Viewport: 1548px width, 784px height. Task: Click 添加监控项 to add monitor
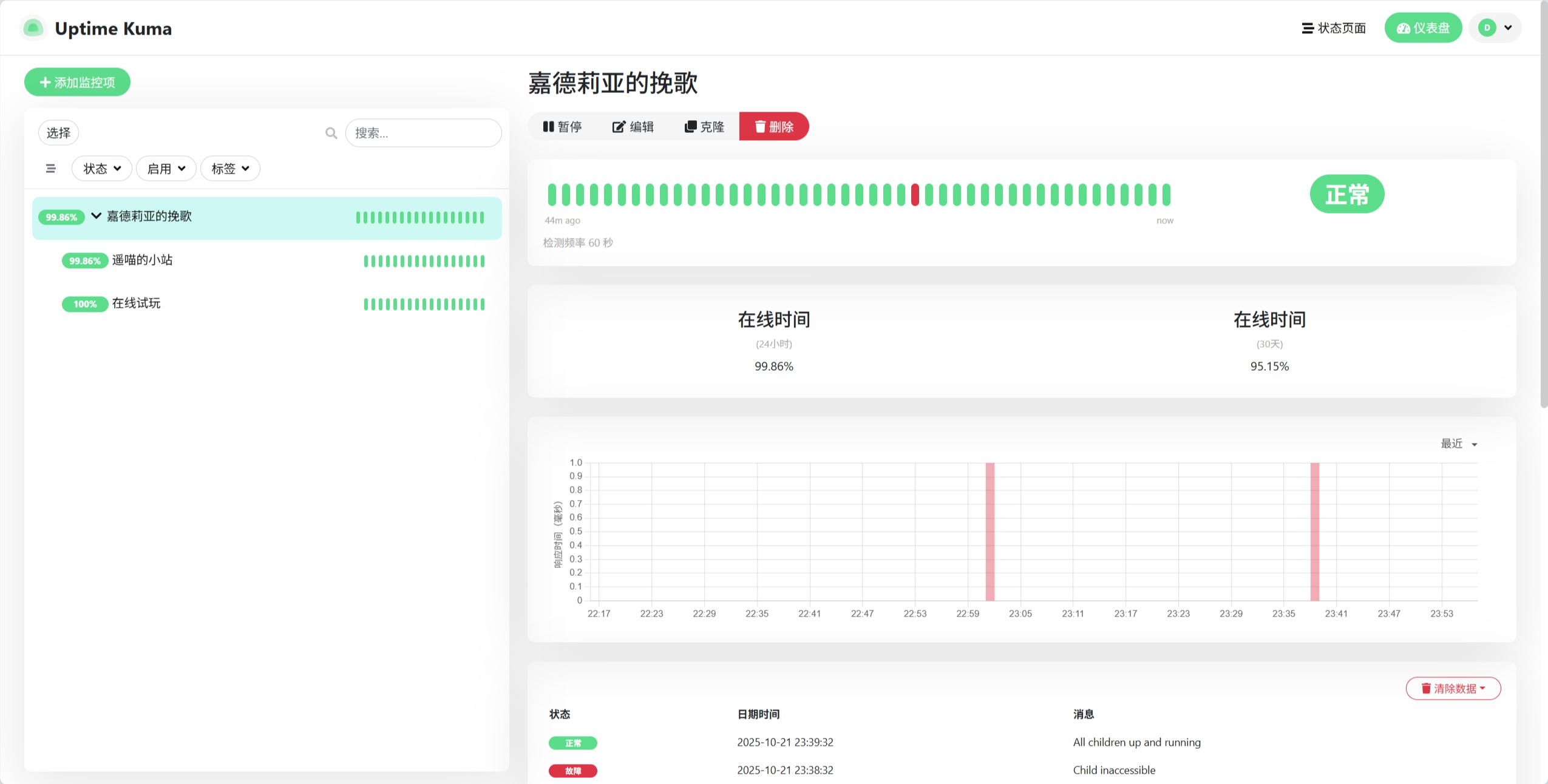77,82
